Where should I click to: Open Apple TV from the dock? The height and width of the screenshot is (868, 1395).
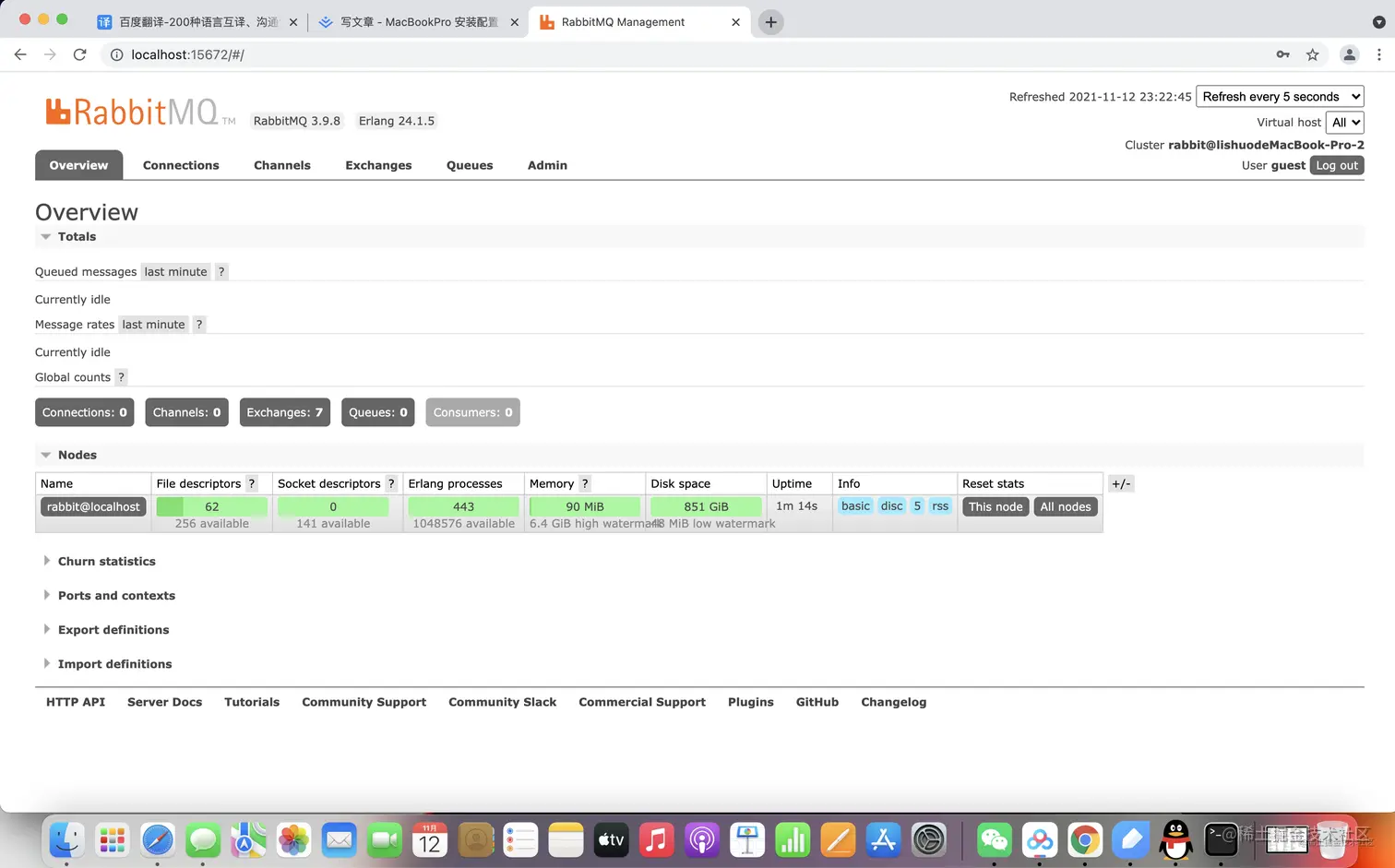(x=611, y=839)
